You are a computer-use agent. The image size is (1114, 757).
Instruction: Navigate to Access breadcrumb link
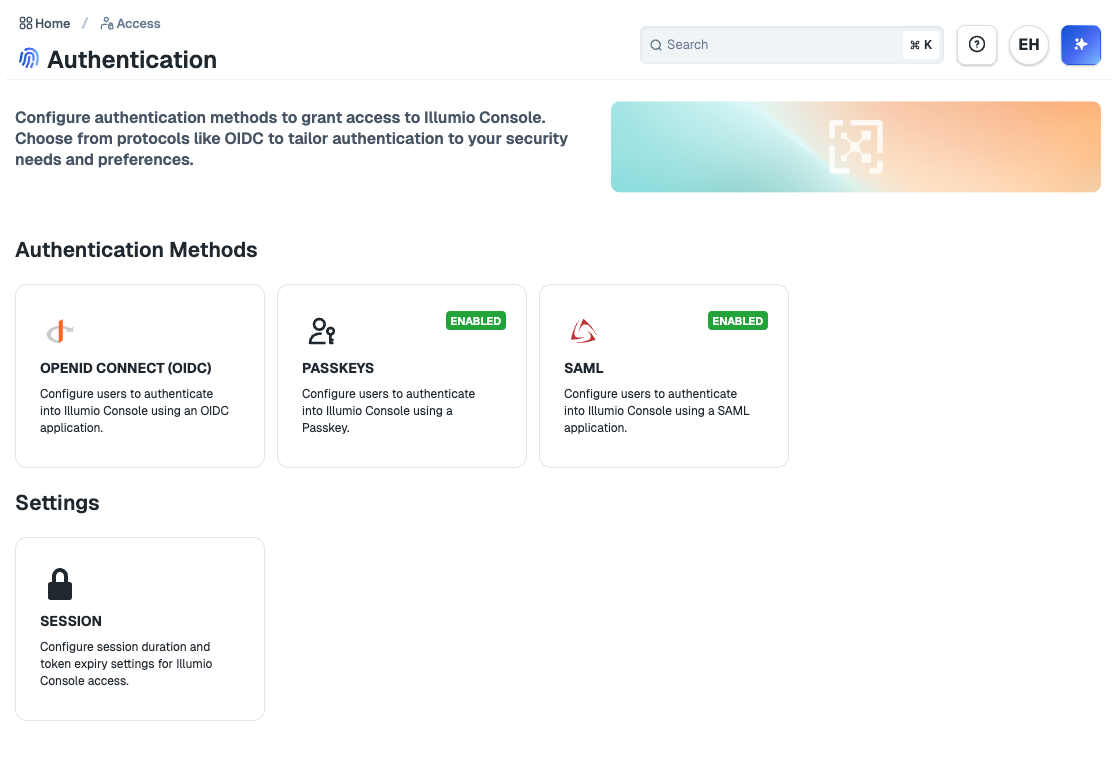(138, 23)
